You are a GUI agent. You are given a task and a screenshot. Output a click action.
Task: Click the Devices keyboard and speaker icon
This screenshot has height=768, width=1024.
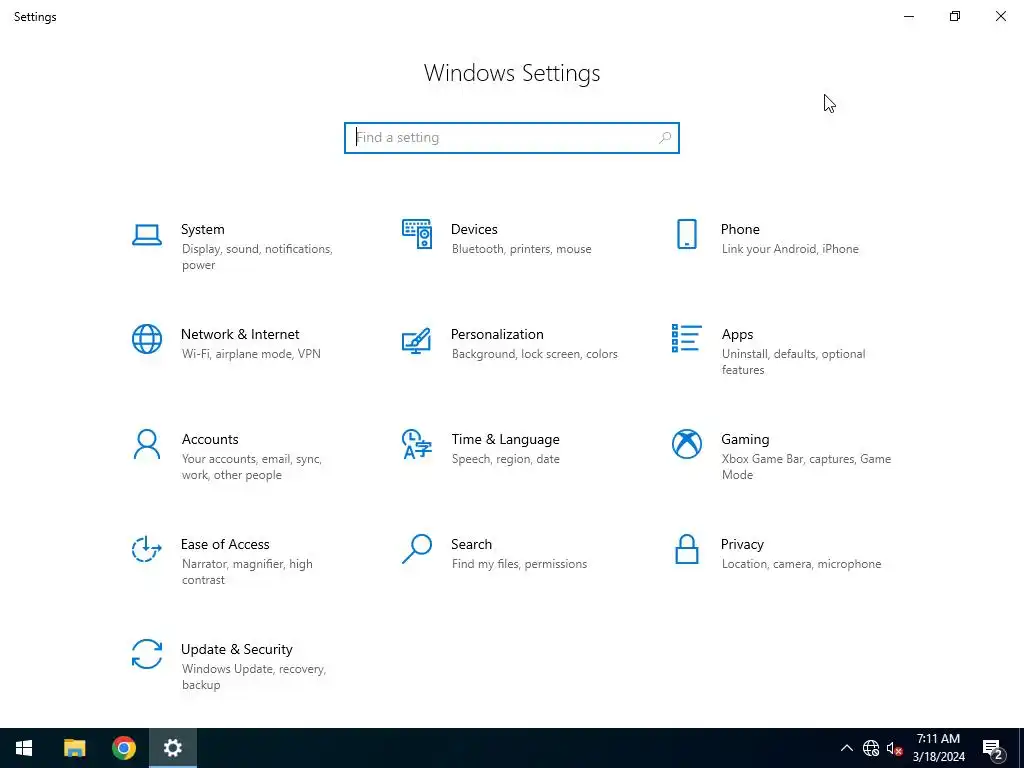417,234
